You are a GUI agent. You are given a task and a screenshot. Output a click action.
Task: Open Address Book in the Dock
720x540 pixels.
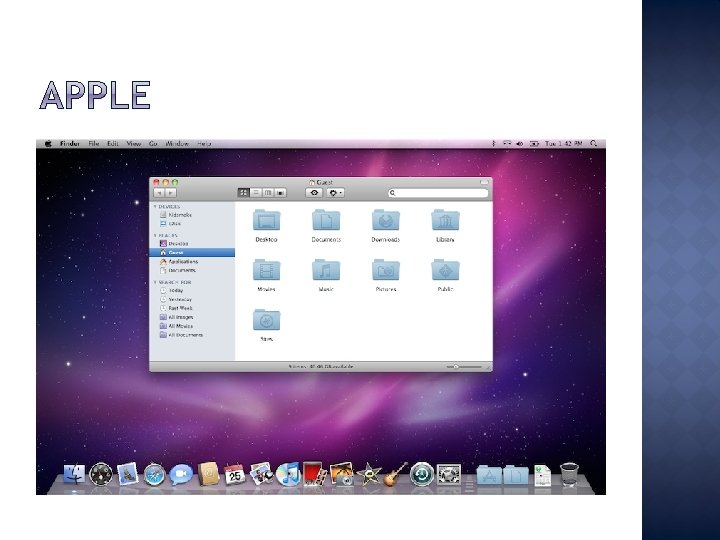pyautogui.click(x=208, y=474)
